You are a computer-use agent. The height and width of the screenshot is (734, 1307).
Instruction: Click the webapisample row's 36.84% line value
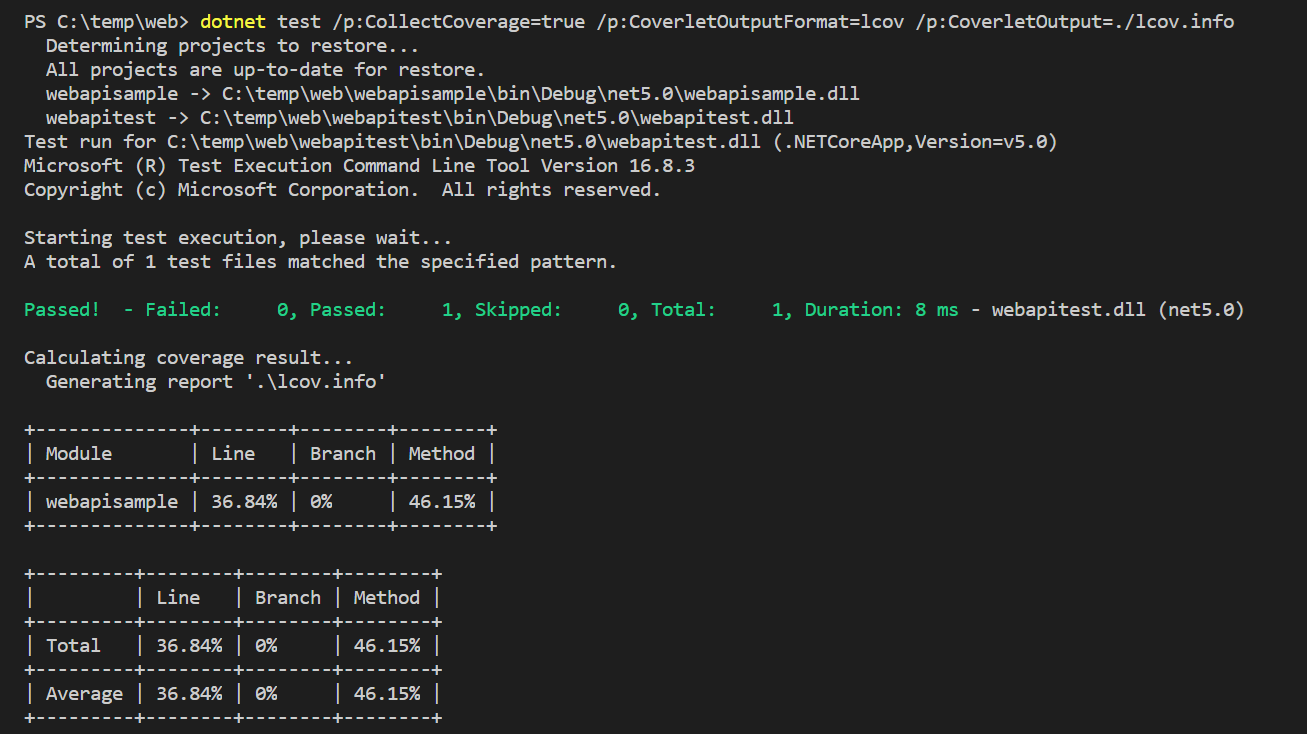click(x=244, y=502)
